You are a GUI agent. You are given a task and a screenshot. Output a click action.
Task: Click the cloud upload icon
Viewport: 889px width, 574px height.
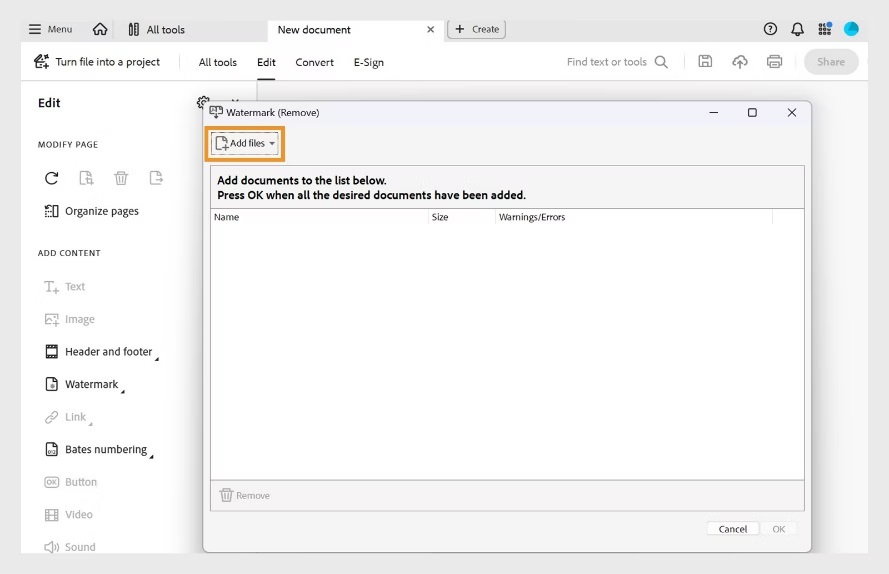click(740, 61)
